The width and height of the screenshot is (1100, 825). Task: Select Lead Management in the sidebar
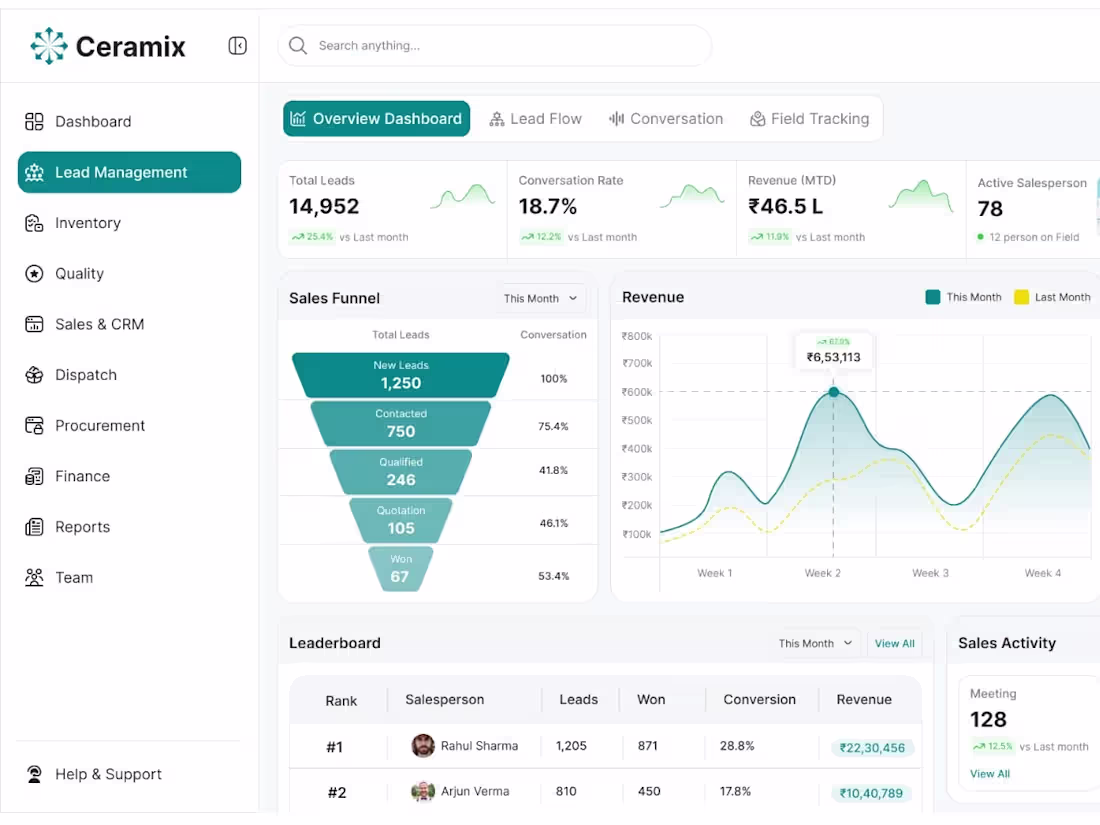(129, 173)
